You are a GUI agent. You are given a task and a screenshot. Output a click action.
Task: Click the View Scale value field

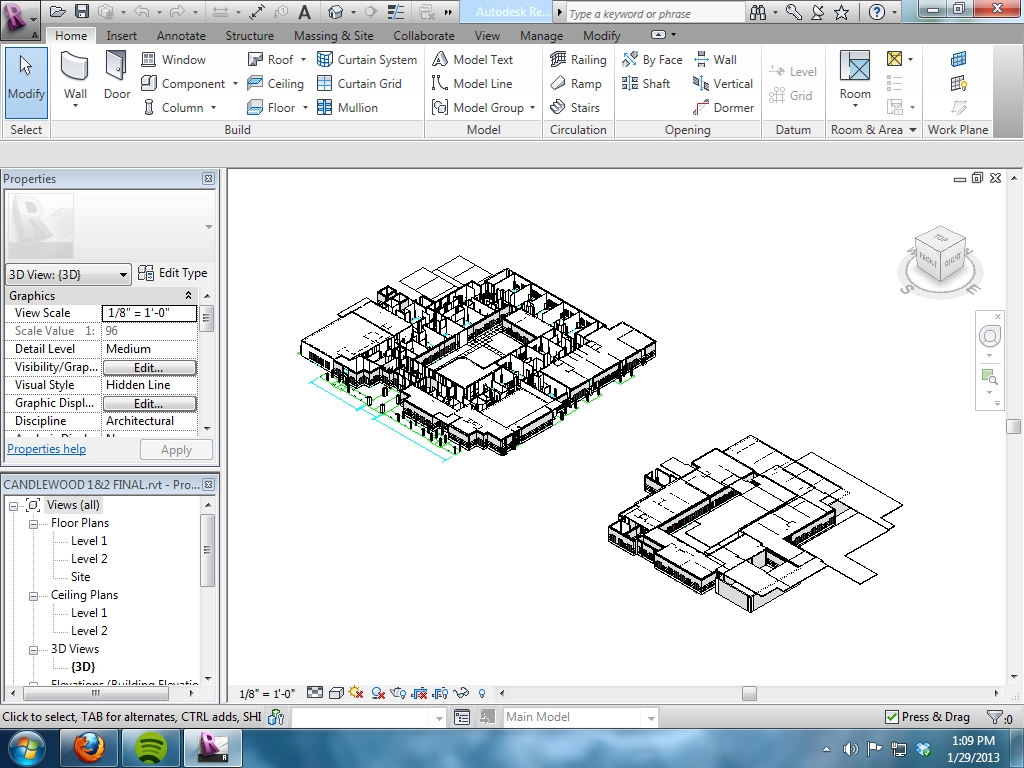pyautogui.click(x=150, y=313)
